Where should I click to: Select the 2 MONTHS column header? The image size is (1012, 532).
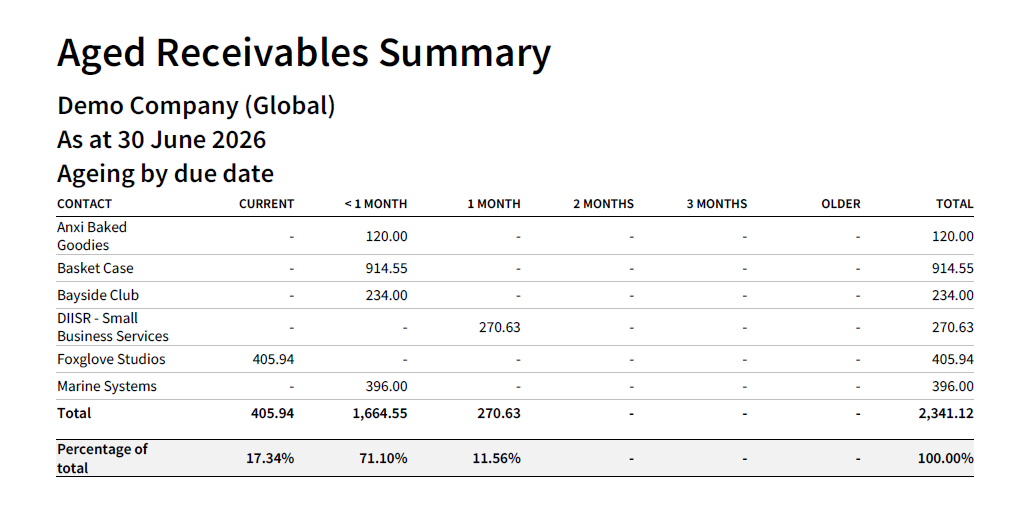[x=603, y=204]
